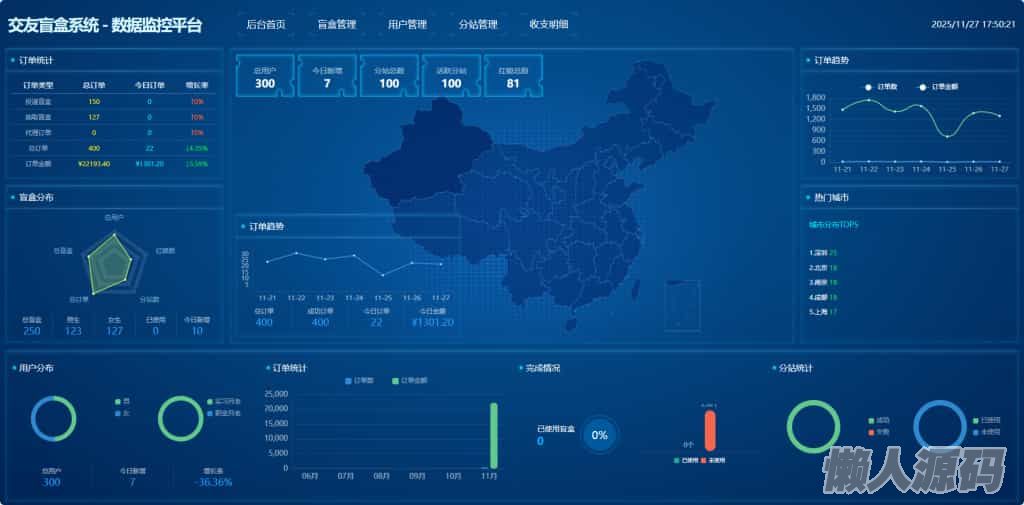Viewport: 1024px width, 505px height.
Task: Click the blue donut in 分站统计
Action: click(939, 427)
